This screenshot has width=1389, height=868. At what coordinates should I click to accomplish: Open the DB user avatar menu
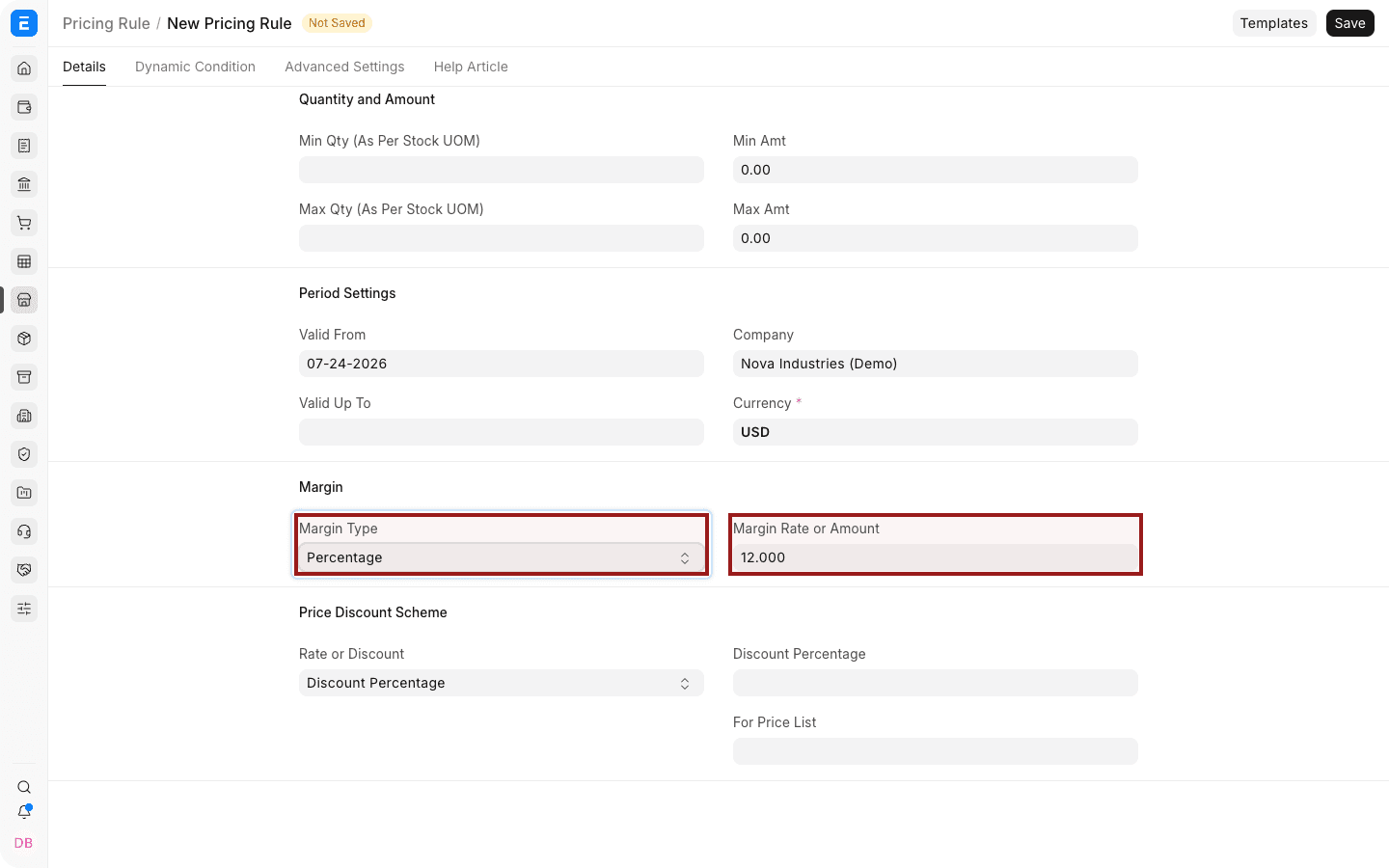coord(24,843)
